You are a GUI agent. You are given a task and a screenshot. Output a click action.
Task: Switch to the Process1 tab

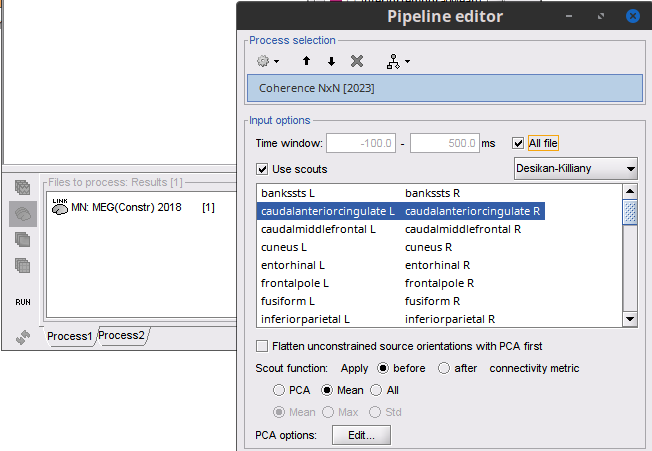(x=69, y=336)
